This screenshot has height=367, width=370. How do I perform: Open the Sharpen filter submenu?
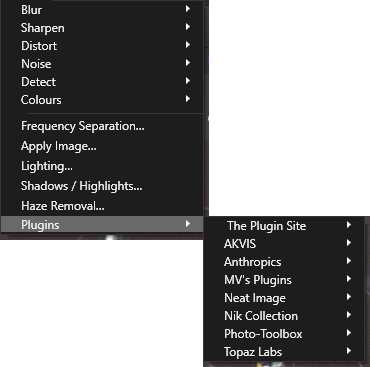102,28
